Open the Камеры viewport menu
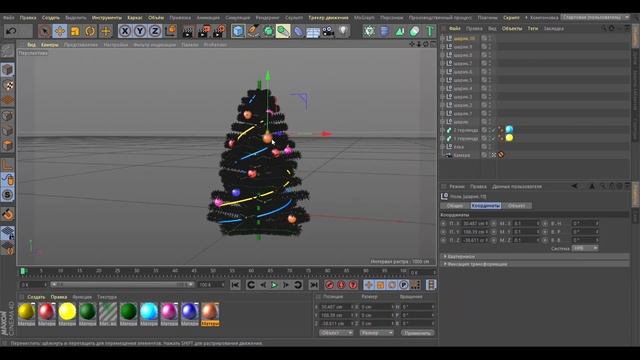The height and width of the screenshot is (360, 640). coord(50,45)
